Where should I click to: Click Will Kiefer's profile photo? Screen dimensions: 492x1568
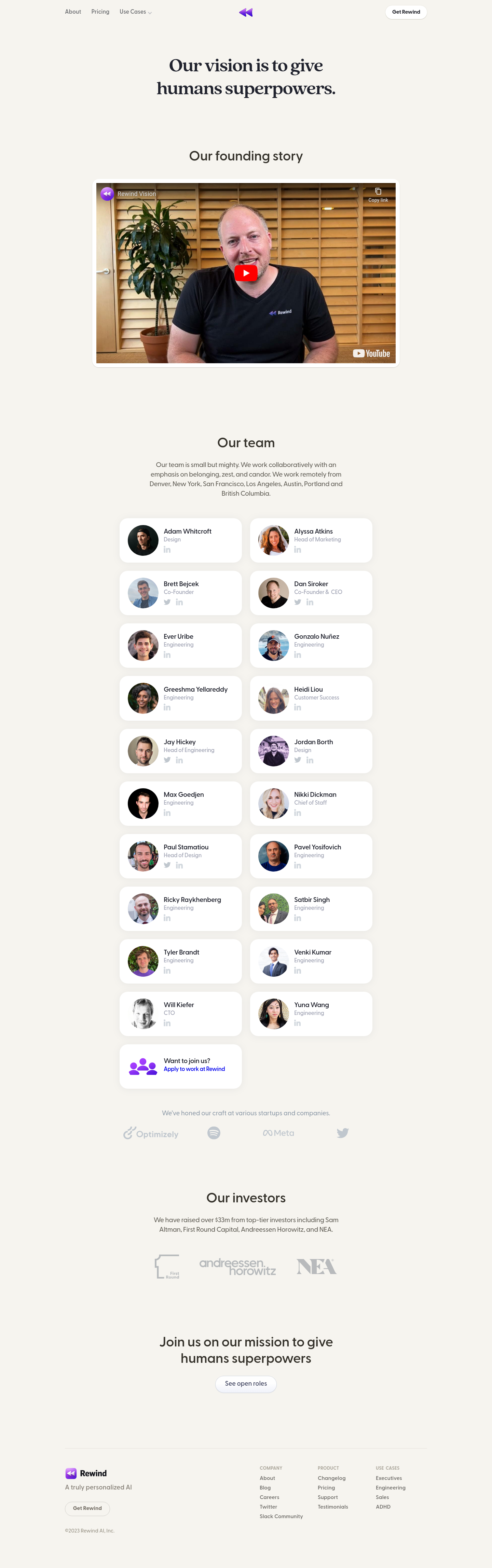pyautogui.click(x=143, y=1014)
